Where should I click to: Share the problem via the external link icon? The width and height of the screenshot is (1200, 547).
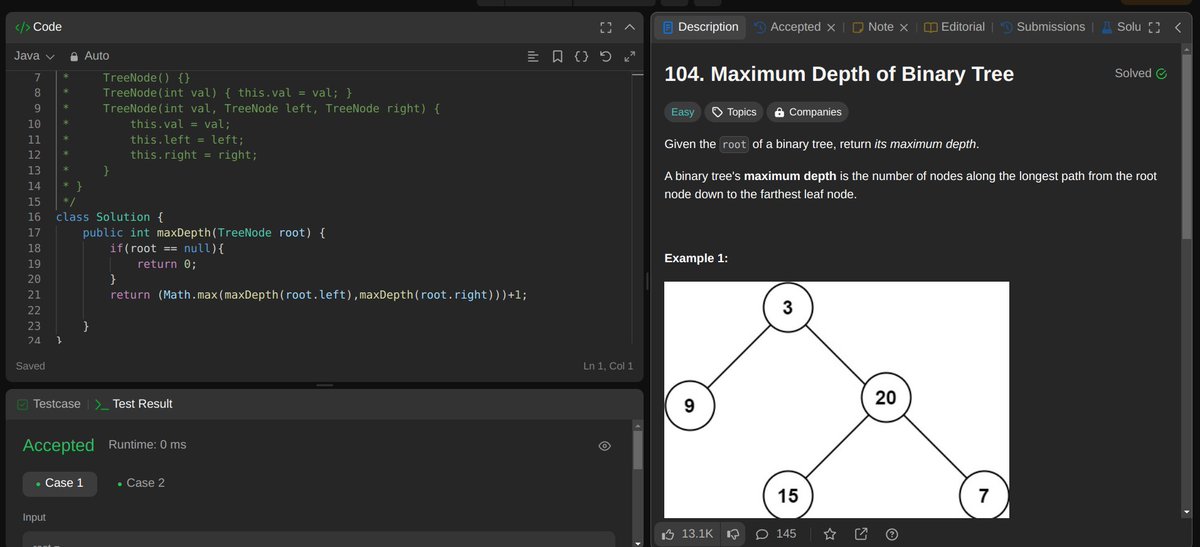pyautogui.click(x=861, y=534)
